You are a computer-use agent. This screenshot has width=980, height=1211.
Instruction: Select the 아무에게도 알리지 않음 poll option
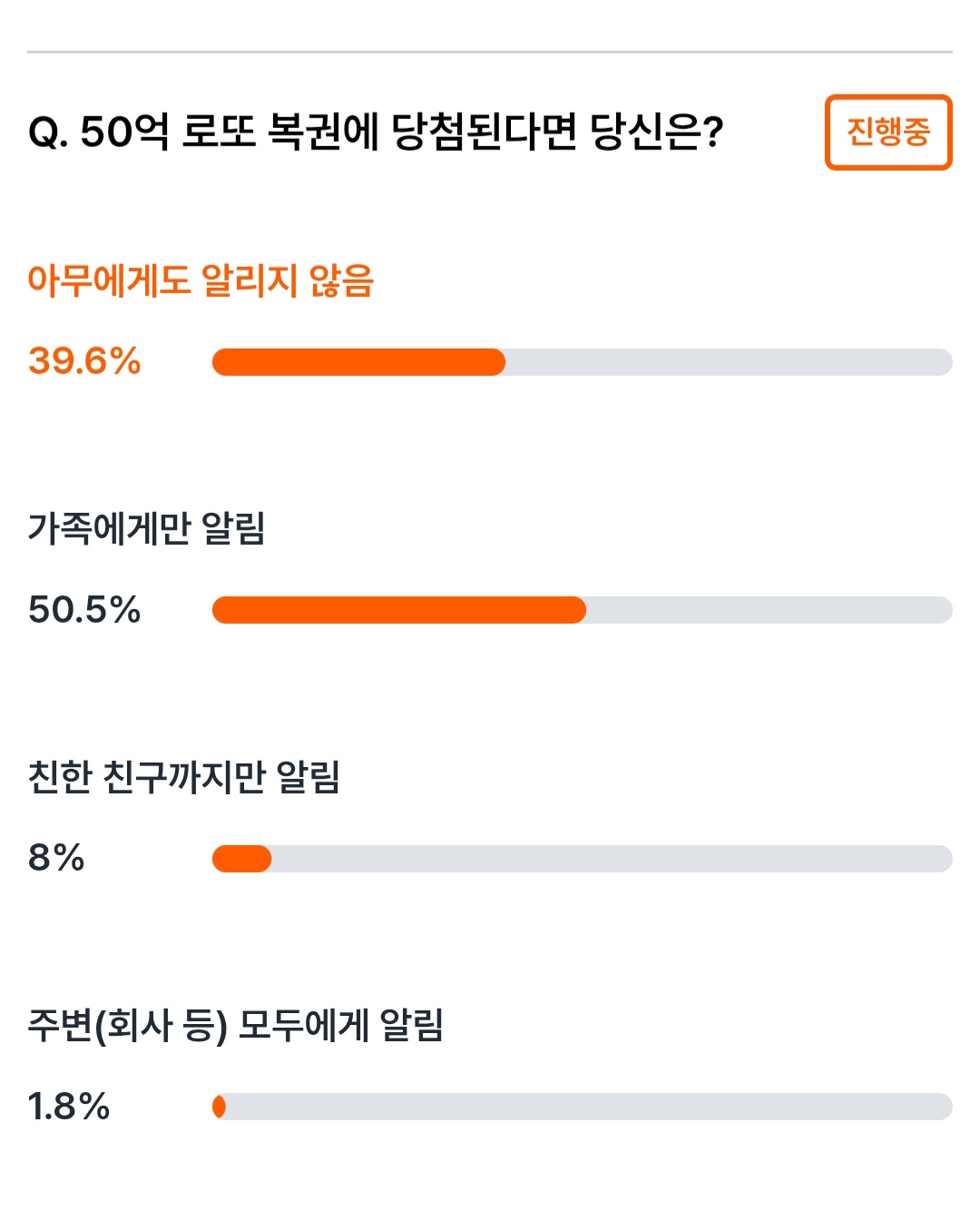click(x=201, y=281)
